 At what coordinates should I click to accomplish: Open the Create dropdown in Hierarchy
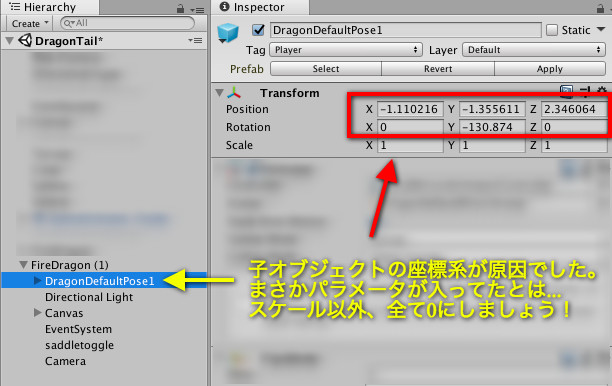[x=30, y=23]
